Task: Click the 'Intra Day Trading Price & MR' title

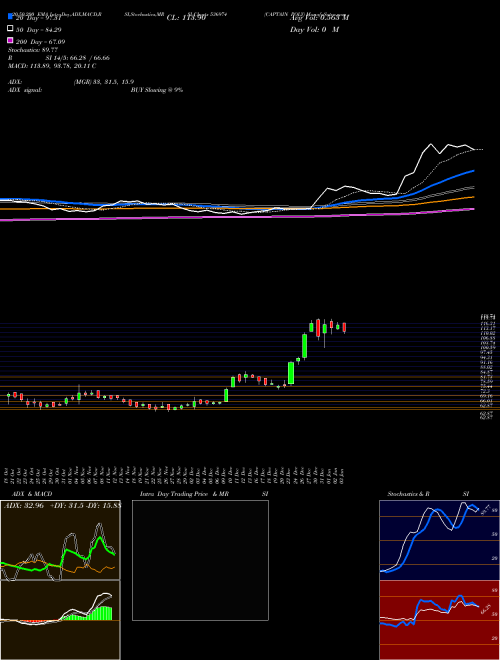Action: pyautogui.click(x=184, y=494)
